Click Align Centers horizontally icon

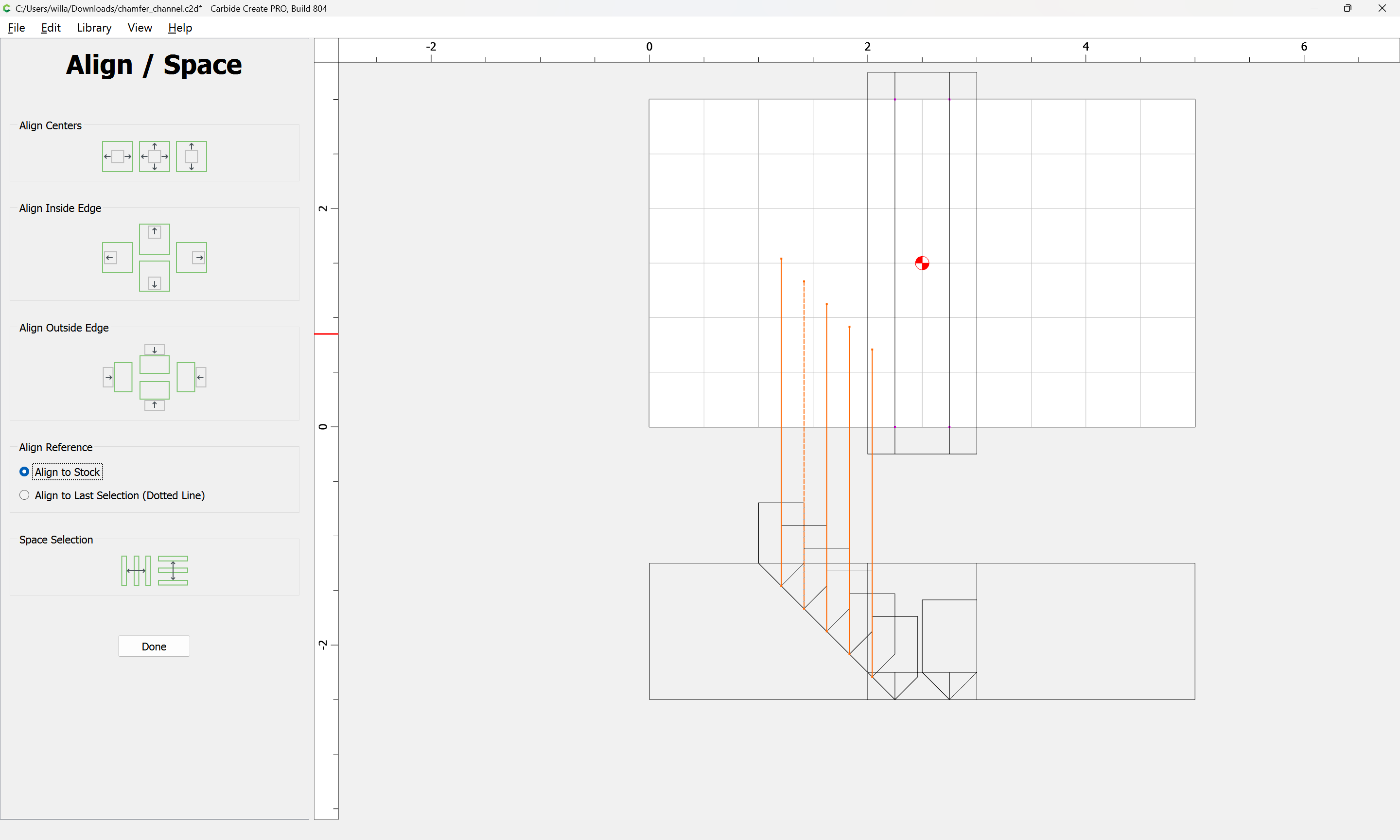[x=117, y=156]
